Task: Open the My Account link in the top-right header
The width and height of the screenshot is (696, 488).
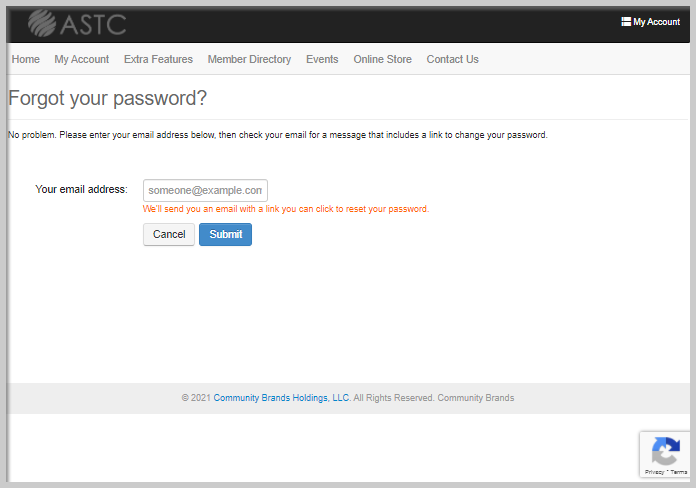Action: tap(656, 22)
